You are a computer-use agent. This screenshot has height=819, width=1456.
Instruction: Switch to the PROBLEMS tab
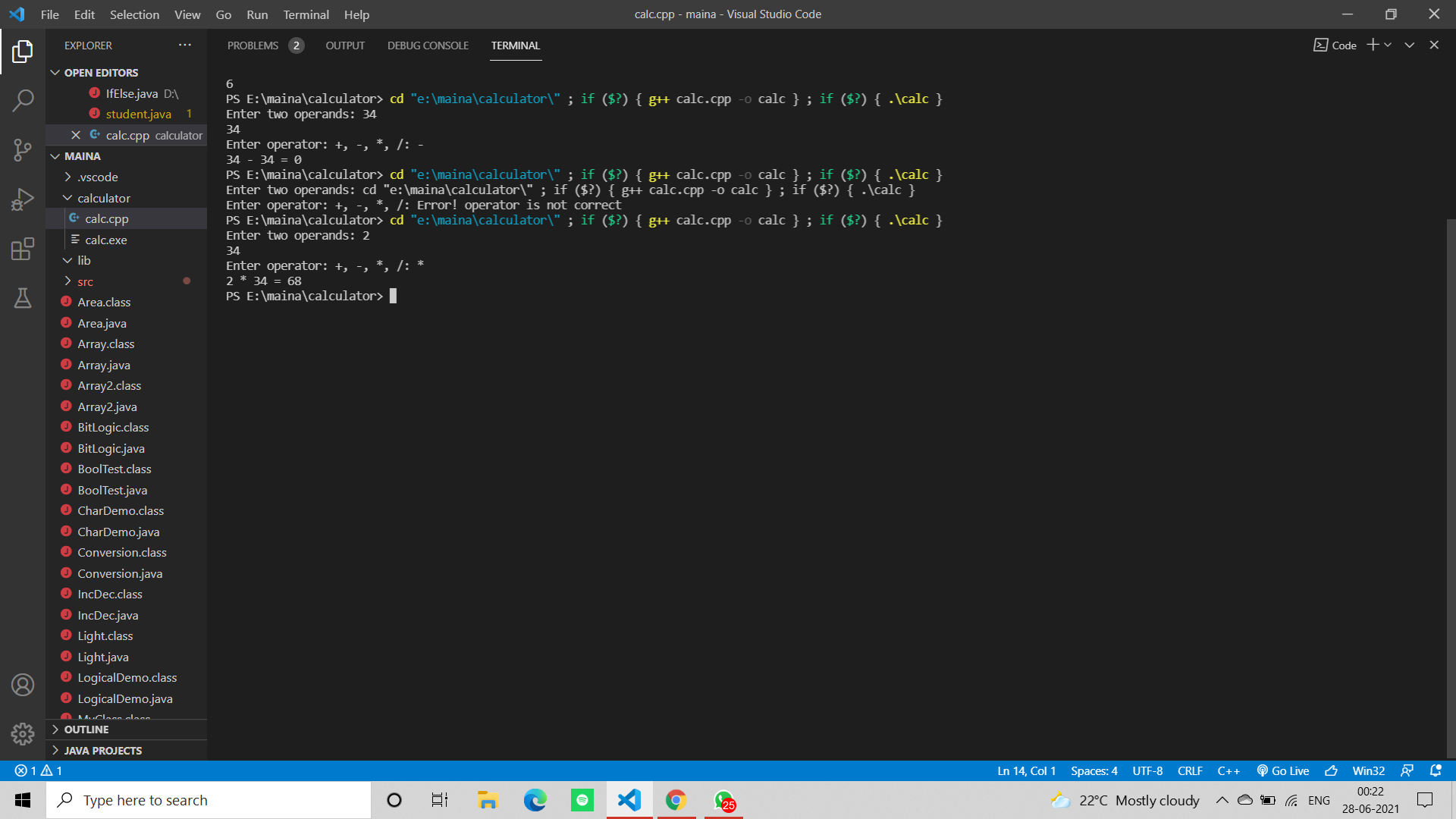click(253, 45)
